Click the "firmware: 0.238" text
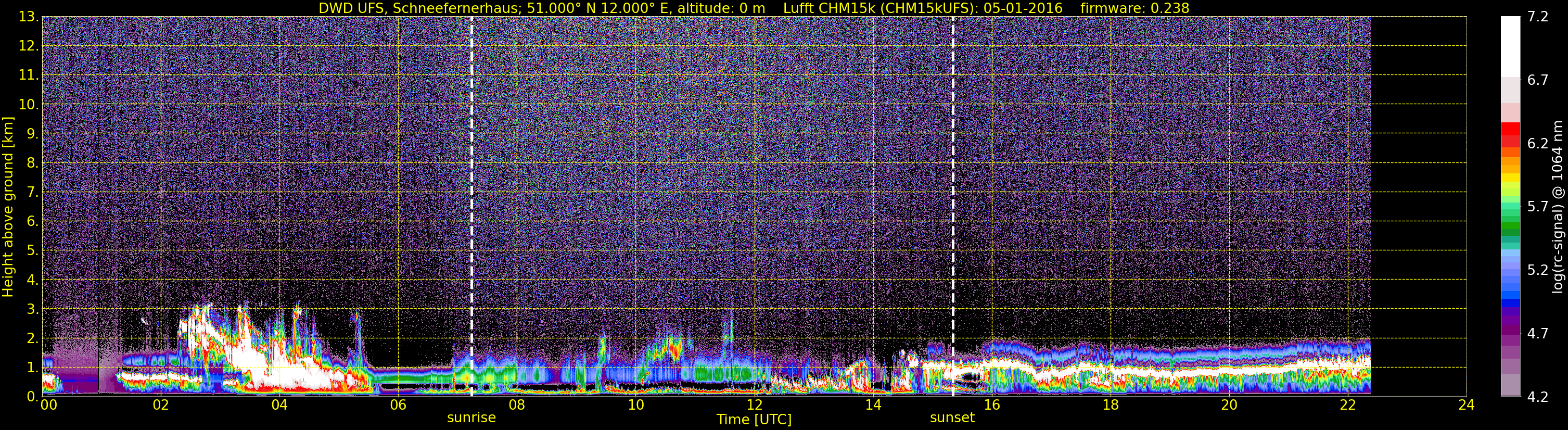Screen dimensions: 1568x430 tap(1134, 8)
